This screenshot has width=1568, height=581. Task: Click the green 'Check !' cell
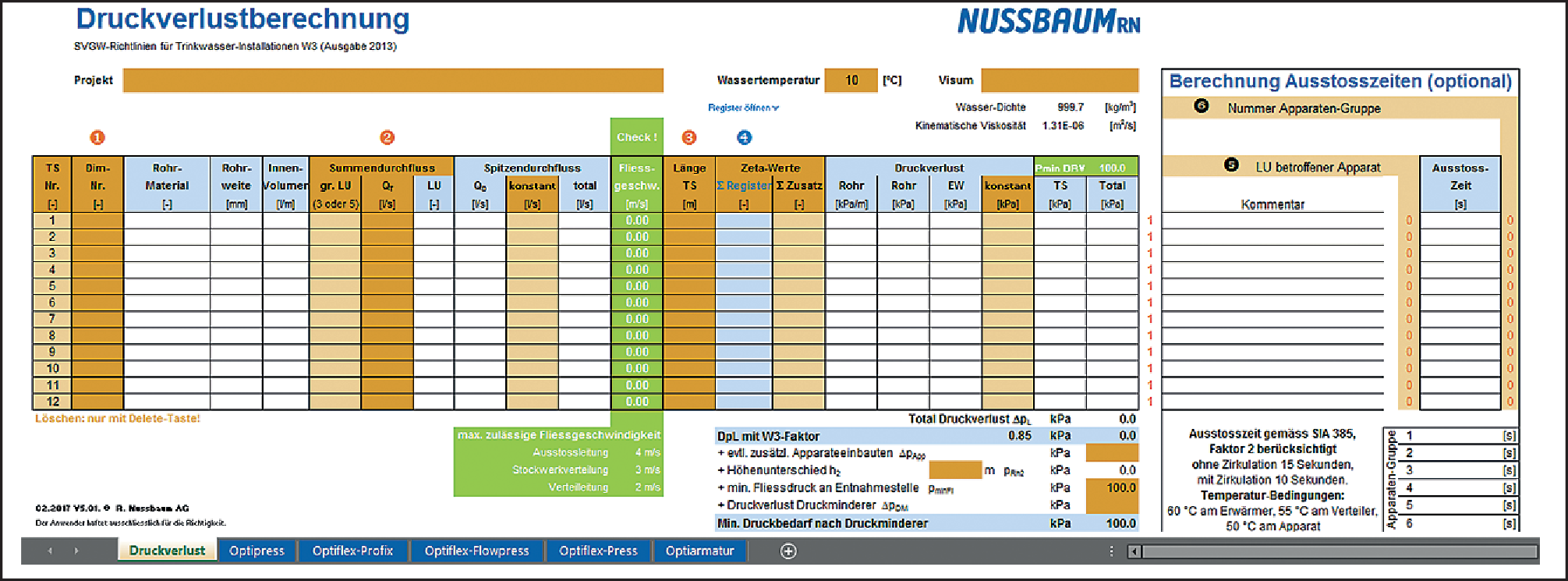click(636, 137)
